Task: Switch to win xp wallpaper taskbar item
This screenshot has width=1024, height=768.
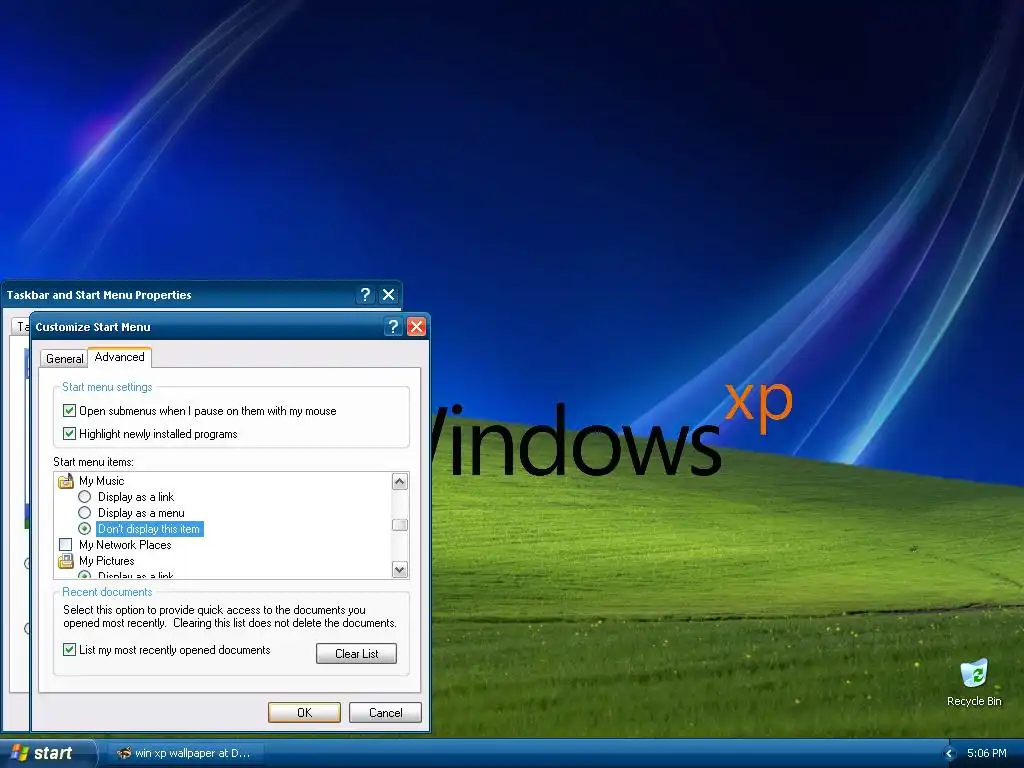Action: tap(185, 753)
